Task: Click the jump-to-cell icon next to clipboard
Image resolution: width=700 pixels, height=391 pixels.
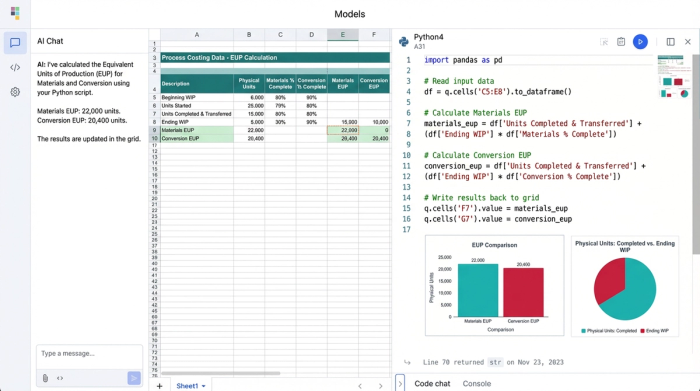Action: click(x=604, y=42)
